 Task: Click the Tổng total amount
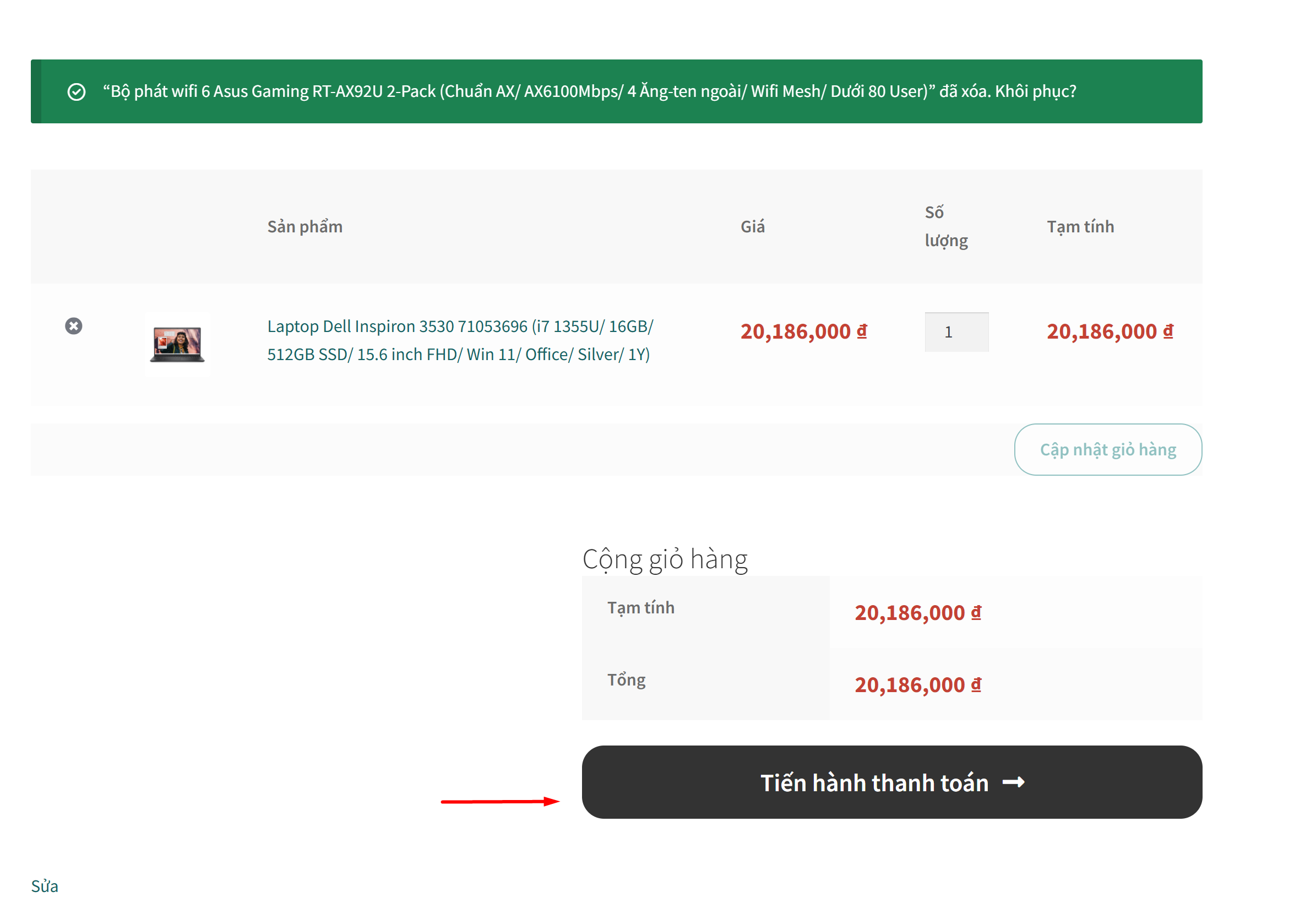coord(917,684)
